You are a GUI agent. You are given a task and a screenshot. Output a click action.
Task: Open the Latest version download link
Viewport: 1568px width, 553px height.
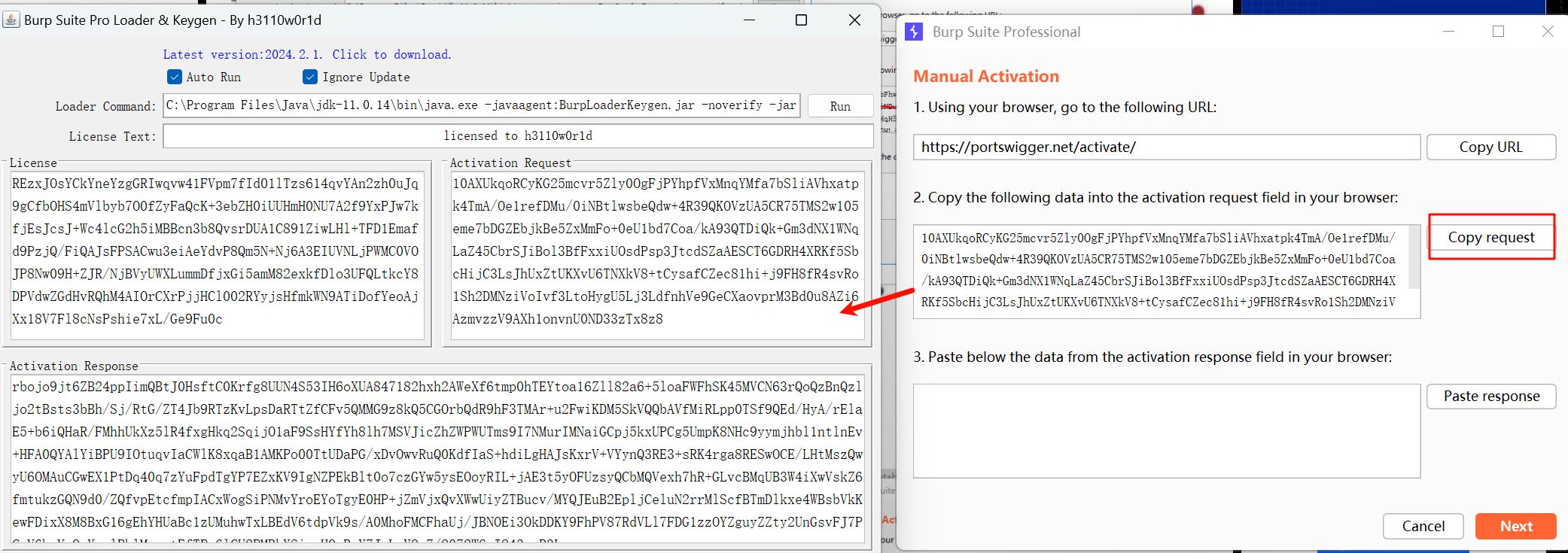(x=307, y=54)
